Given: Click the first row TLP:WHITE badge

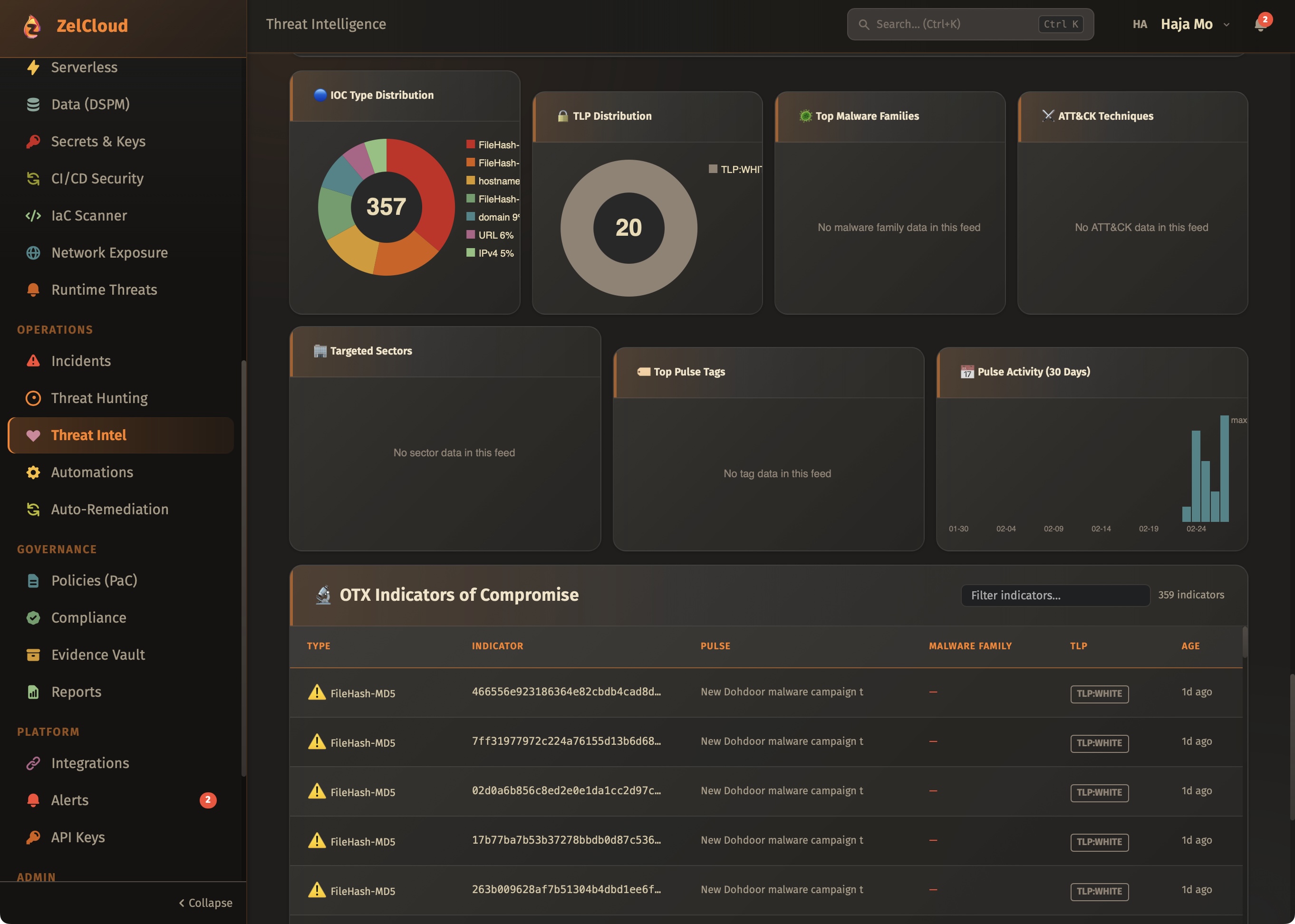Looking at the screenshot, I should point(1099,693).
